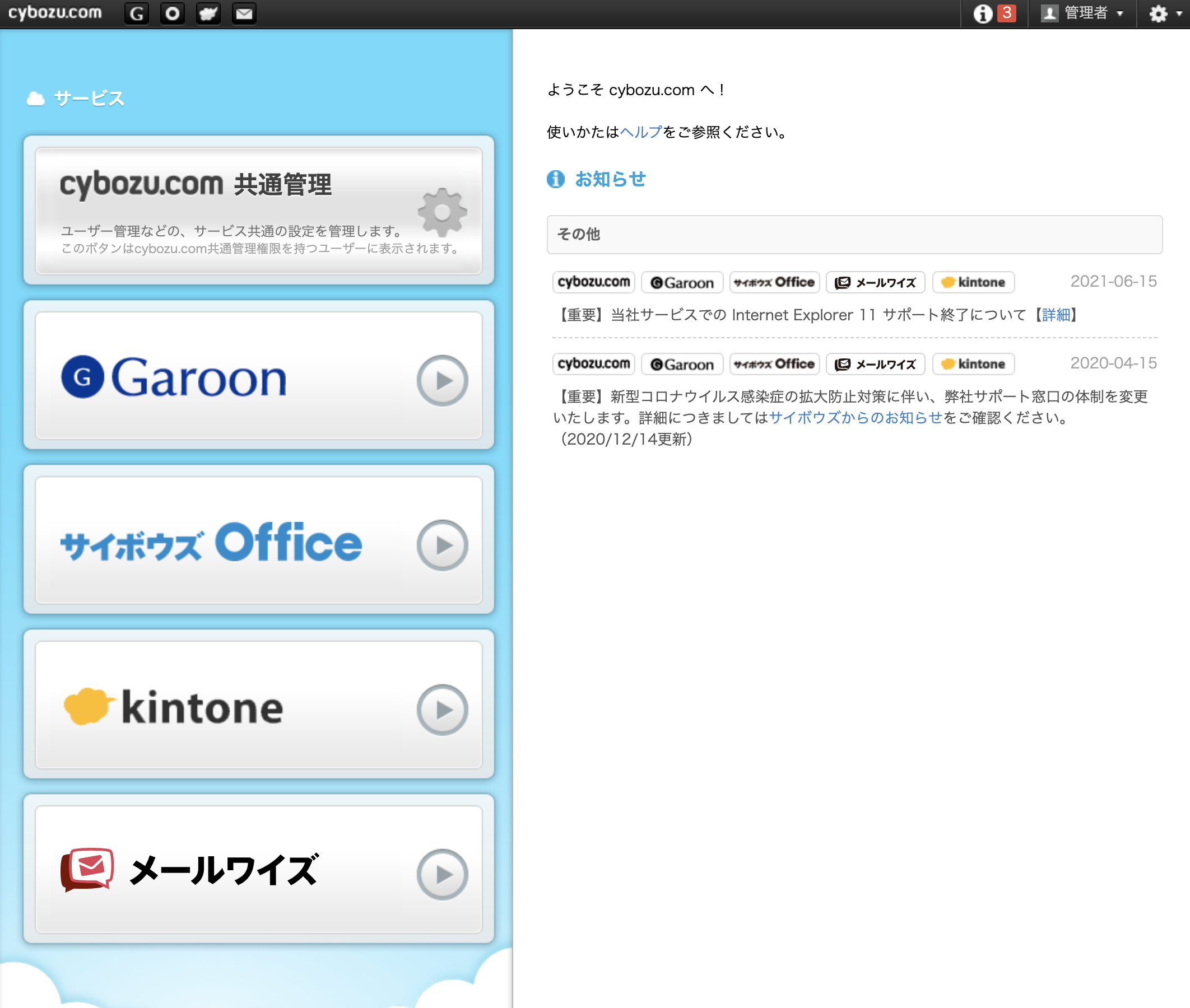Click play arrow on サイボウズ Office card
1190x1008 pixels.
coord(442,545)
